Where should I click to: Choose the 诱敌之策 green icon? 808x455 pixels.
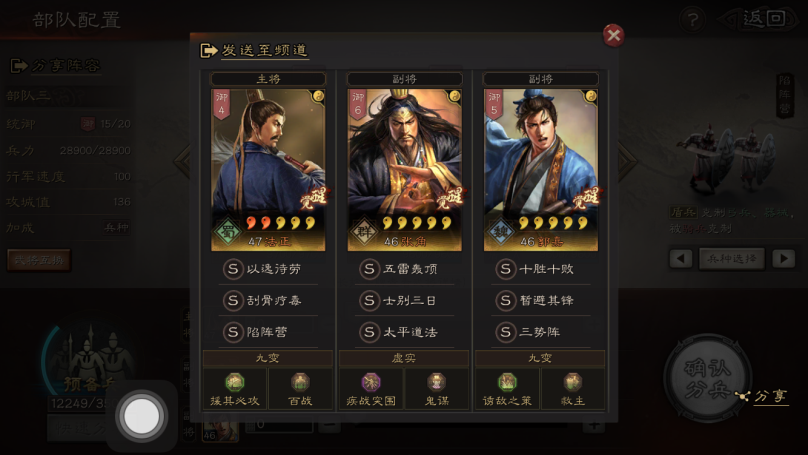point(507,382)
